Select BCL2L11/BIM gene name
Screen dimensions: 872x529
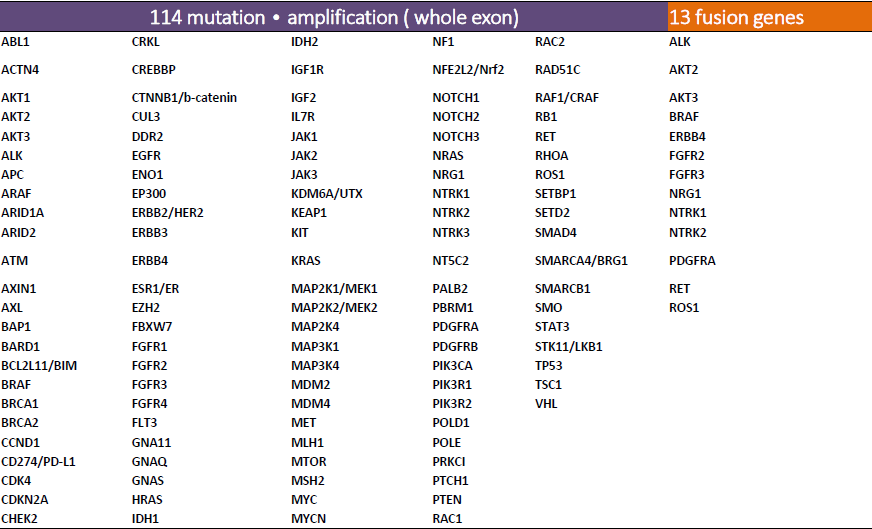(39, 366)
